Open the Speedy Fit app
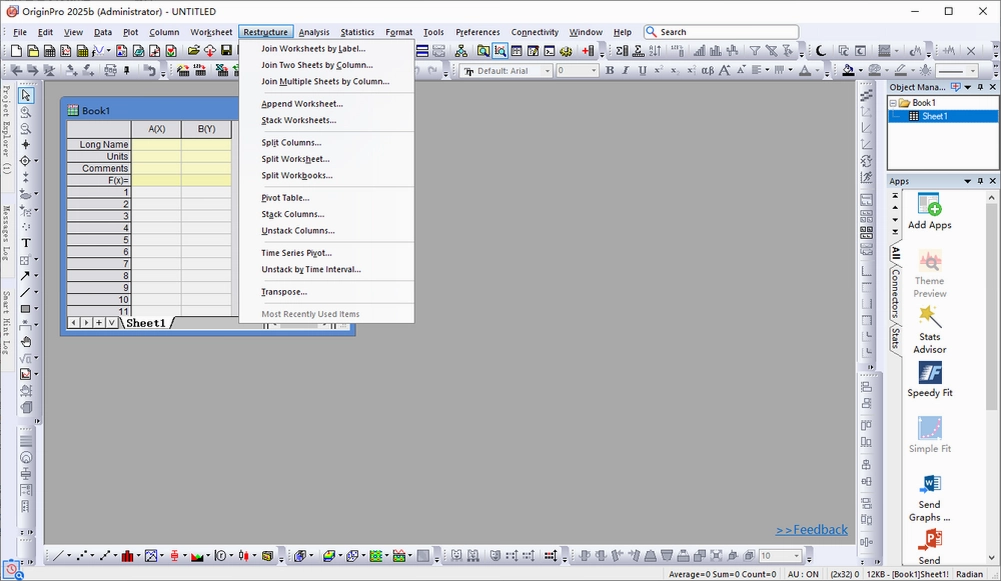The image size is (1001, 581). tap(930, 379)
